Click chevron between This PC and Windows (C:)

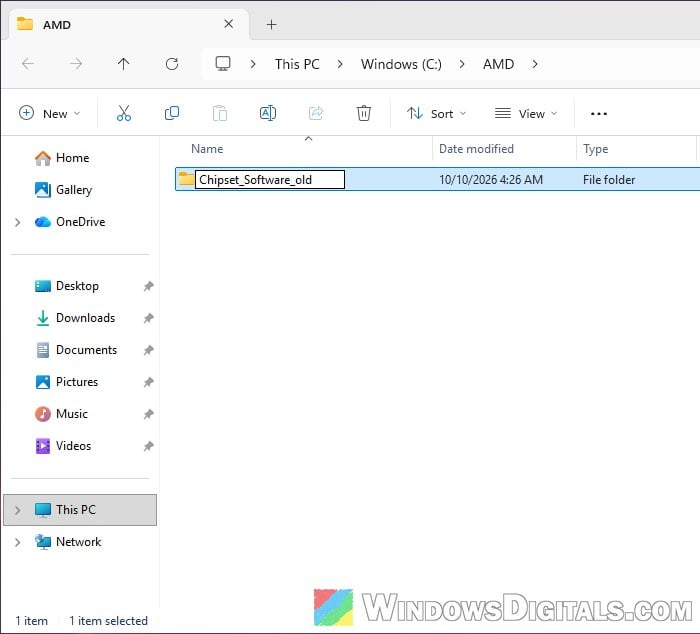(340, 64)
